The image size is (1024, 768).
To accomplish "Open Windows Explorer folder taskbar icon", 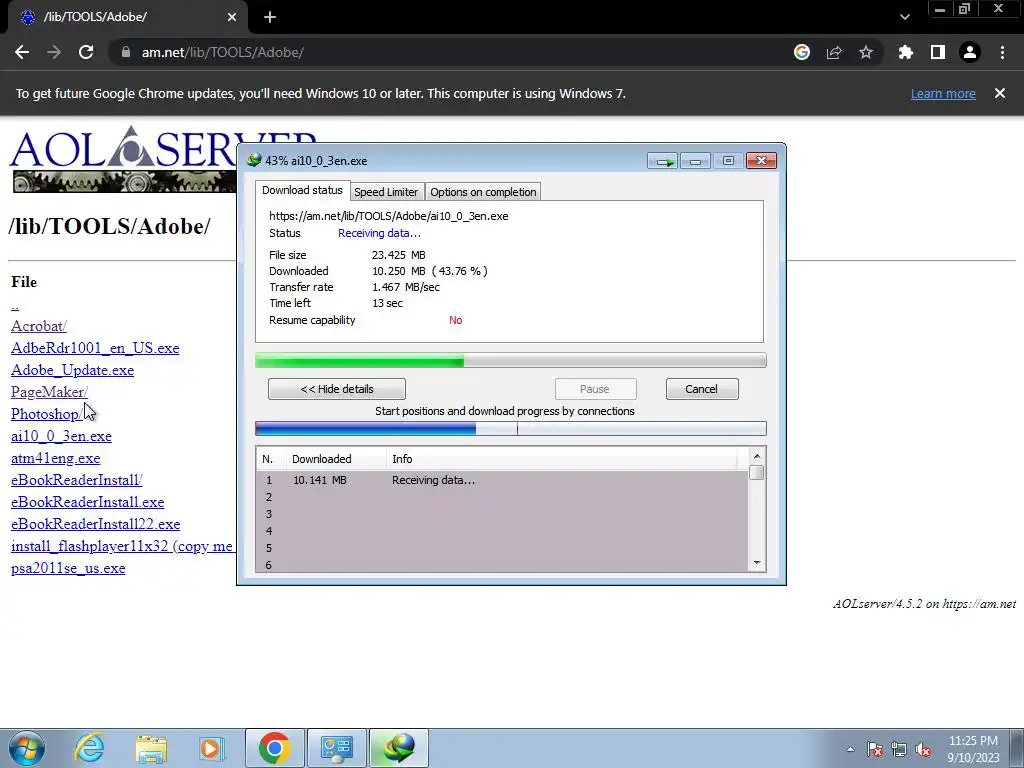I will click(151, 748).
